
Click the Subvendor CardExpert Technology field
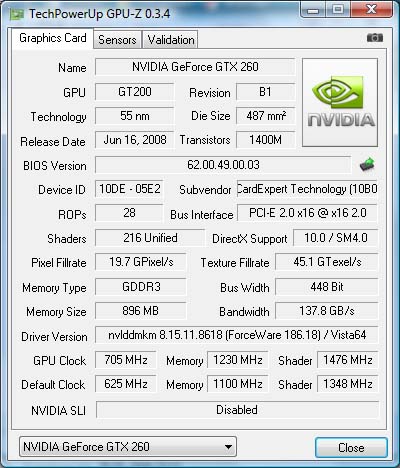tap(307, 189)
